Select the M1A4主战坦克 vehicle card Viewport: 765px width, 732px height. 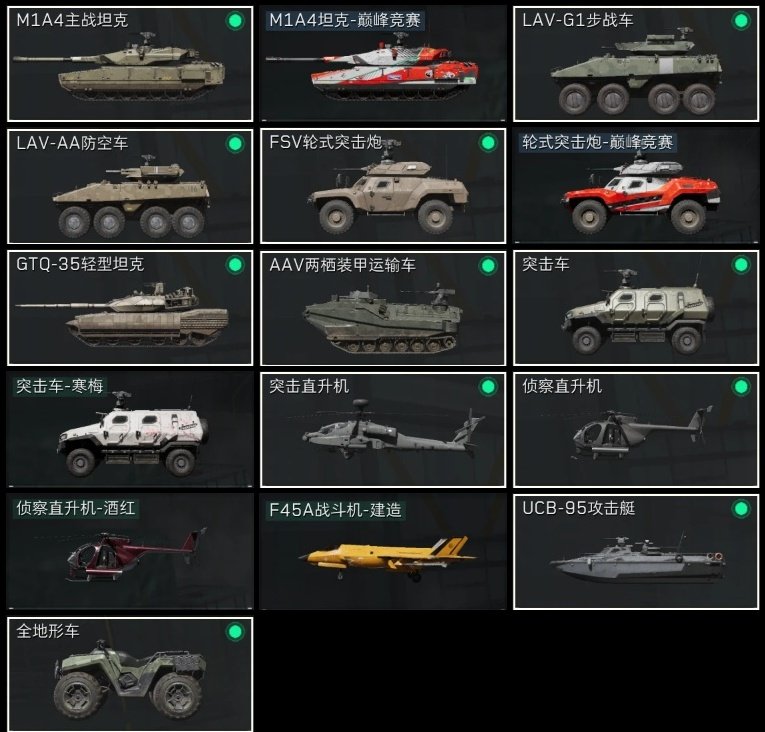(x=130, y=63)
